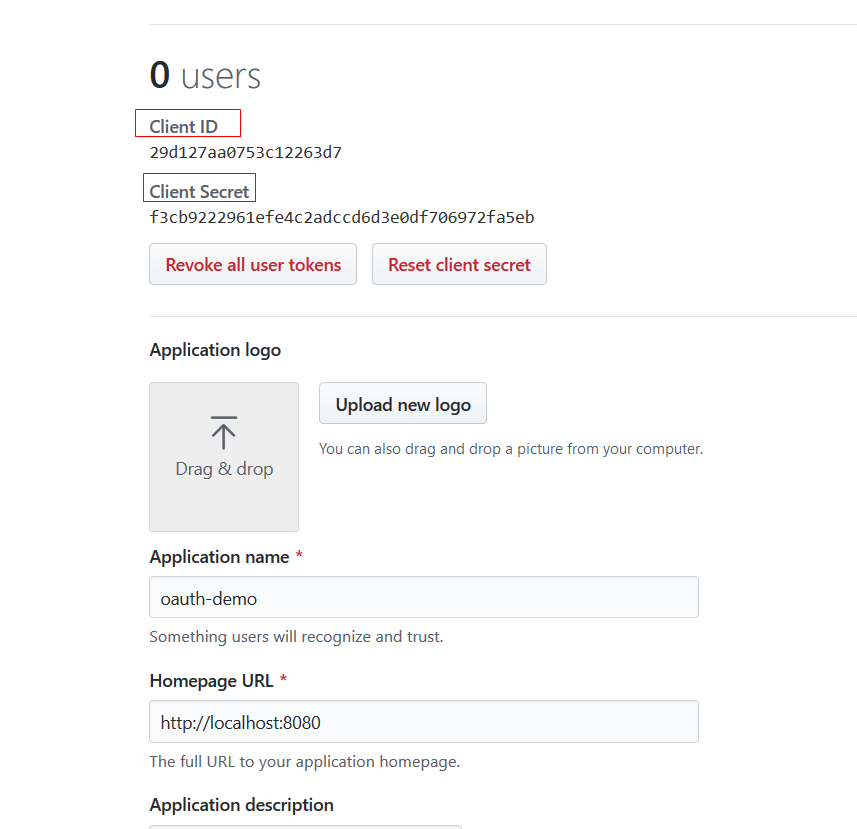857x829 pixels.
Task: Click the Client ID value string
Action: click(x=246, y=153)
